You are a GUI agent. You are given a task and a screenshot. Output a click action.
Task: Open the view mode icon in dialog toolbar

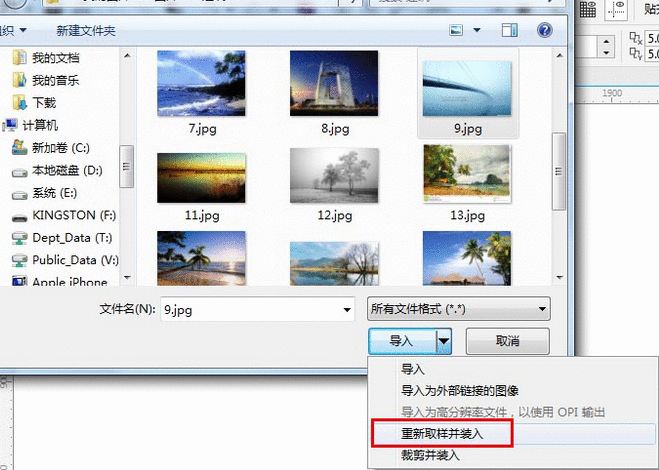tap(456, 30)
